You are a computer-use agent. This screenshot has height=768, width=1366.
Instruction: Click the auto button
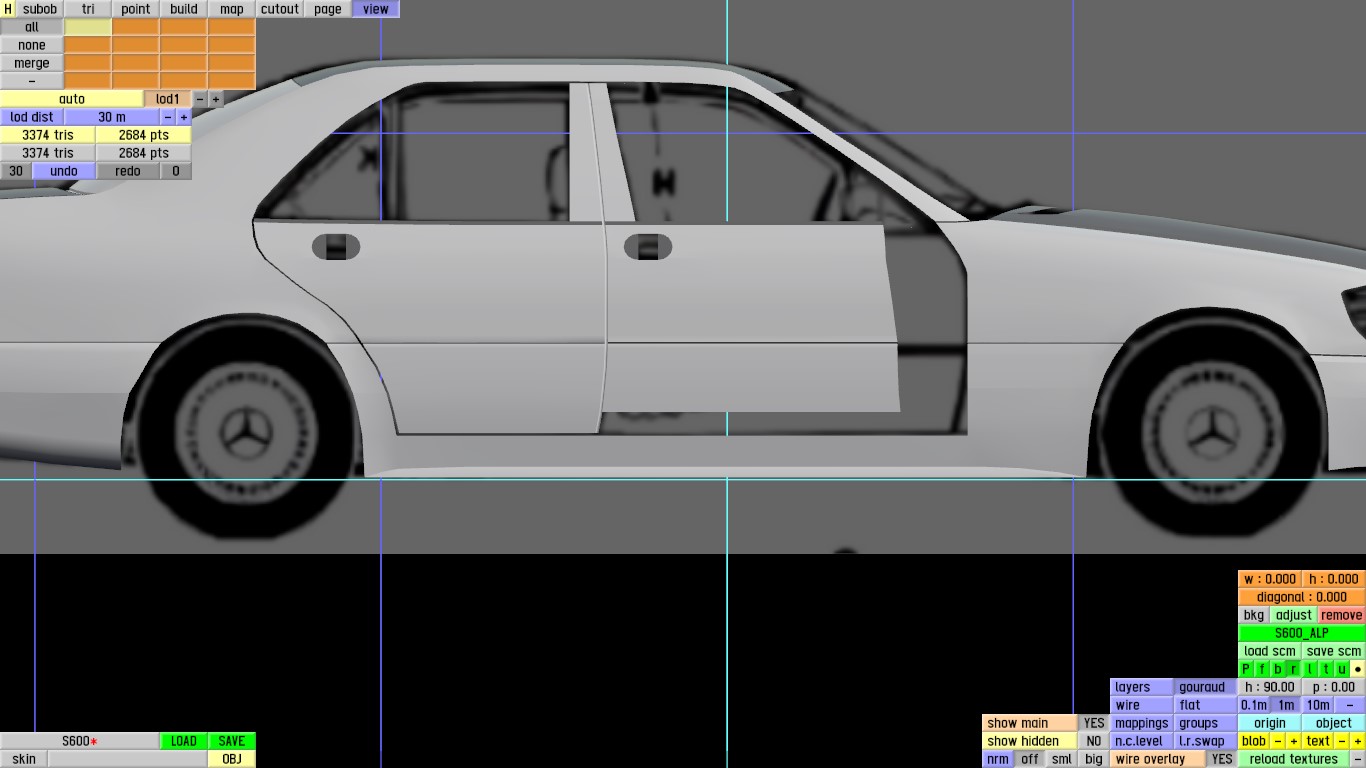72,99
